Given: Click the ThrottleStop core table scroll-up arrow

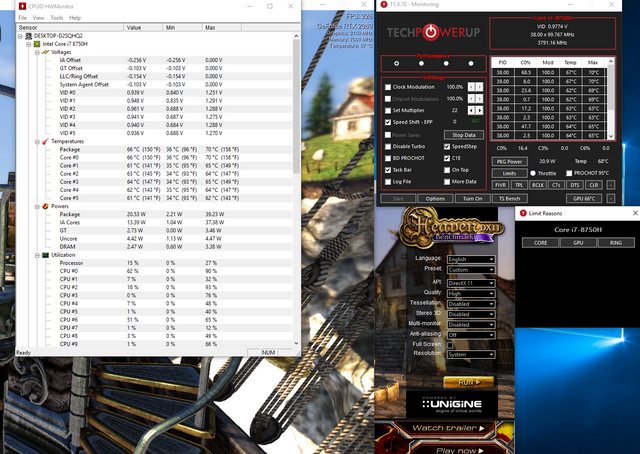Looking at the screenshot, I should 611,62.
